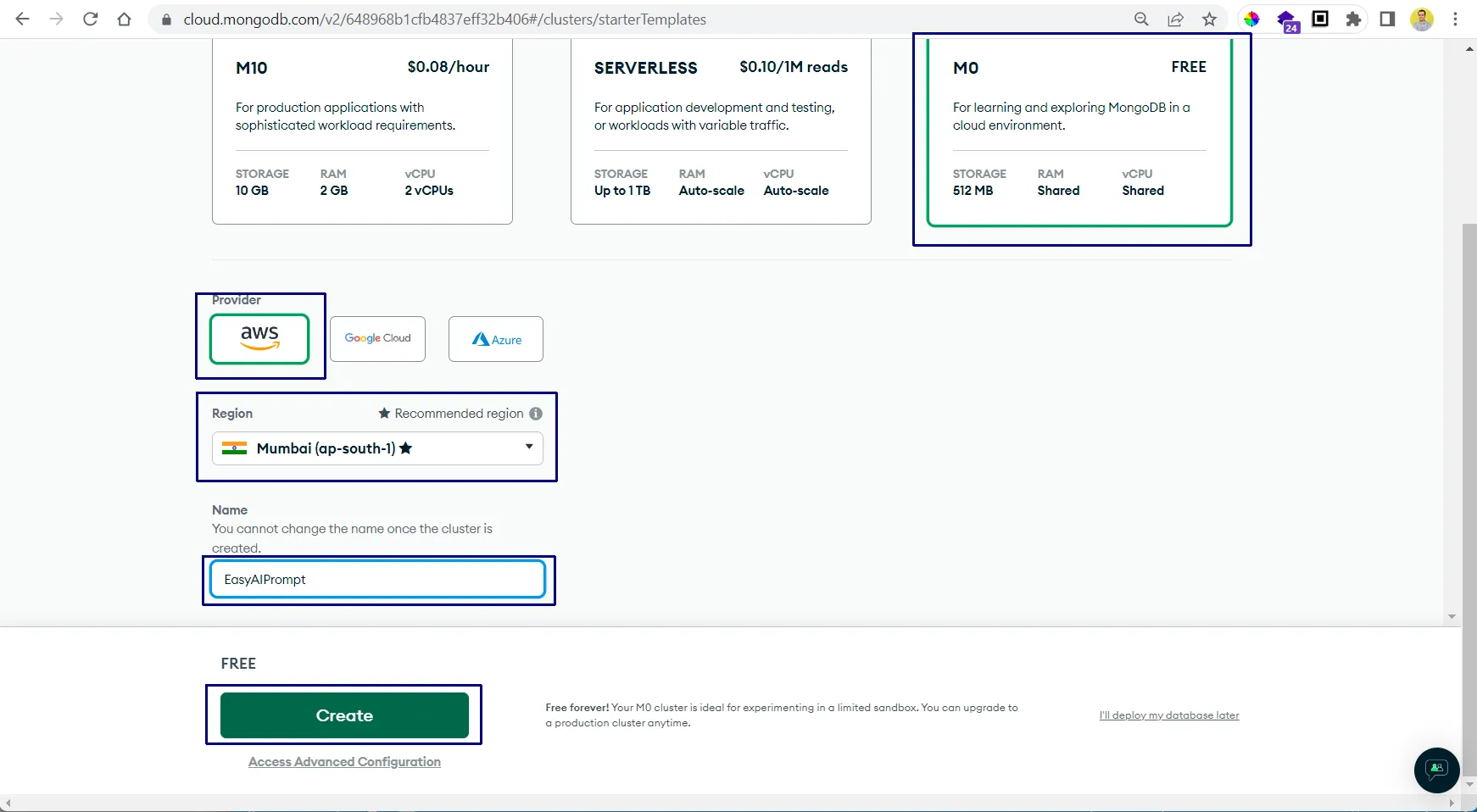
Task: Open Access Advanced Configuration link
Action: tap(344, 762)
